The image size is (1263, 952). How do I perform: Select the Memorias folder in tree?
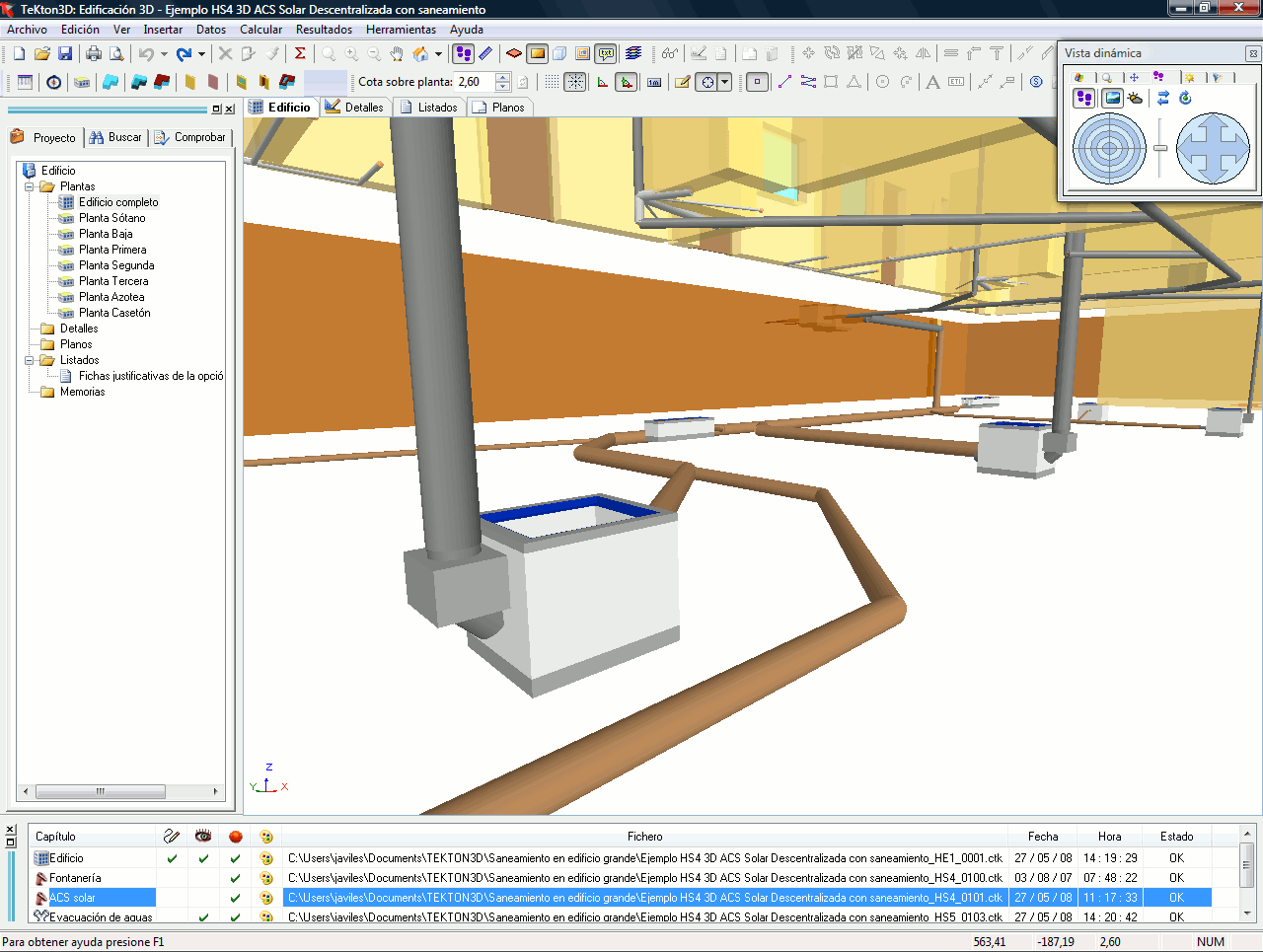pyautogui.click(x=82, y=392)
